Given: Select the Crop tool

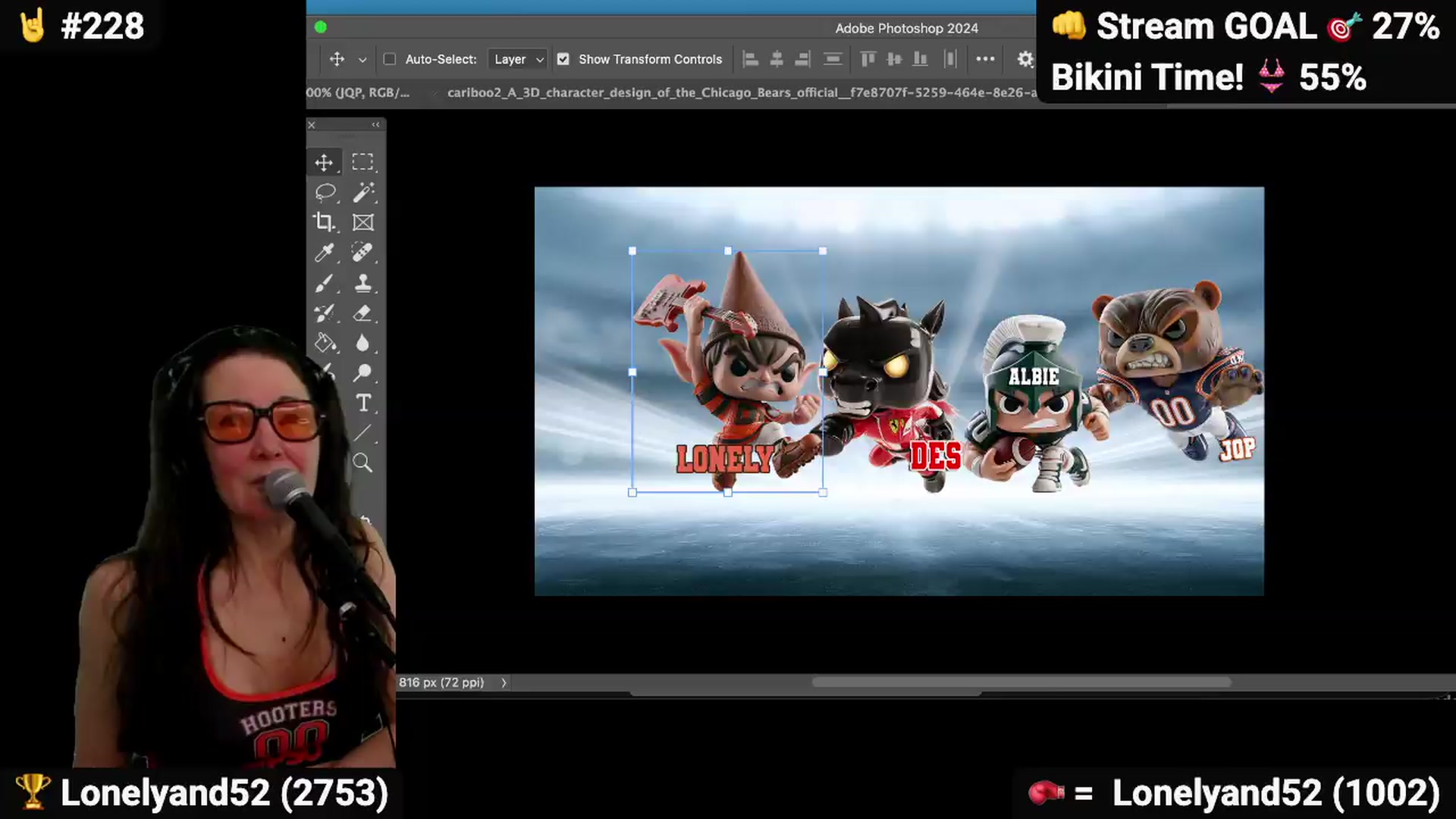Looking at the screenshot, I should tap(325, 222).
